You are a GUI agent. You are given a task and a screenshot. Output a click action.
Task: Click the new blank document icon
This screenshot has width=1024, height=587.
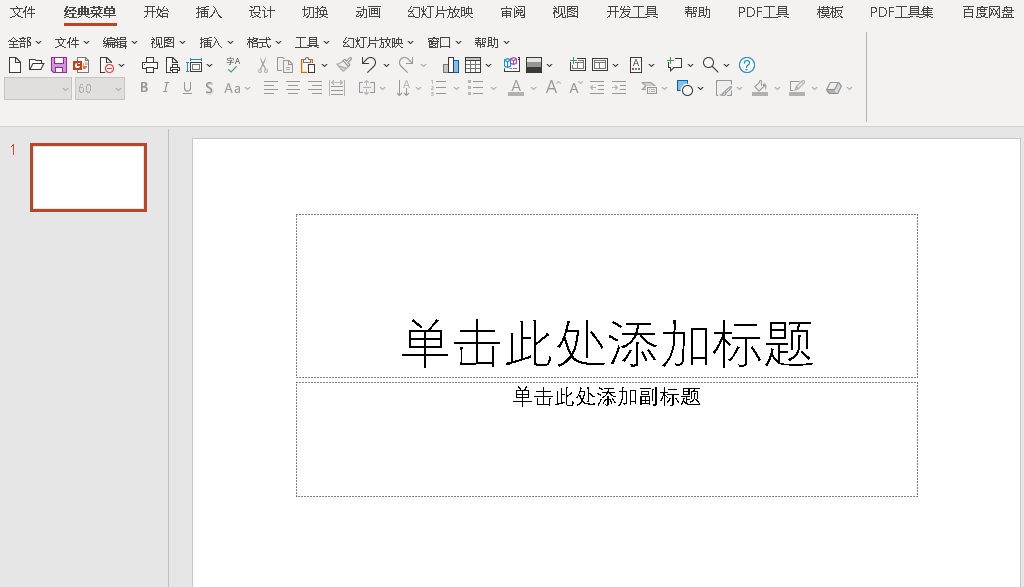click(15, 65)
